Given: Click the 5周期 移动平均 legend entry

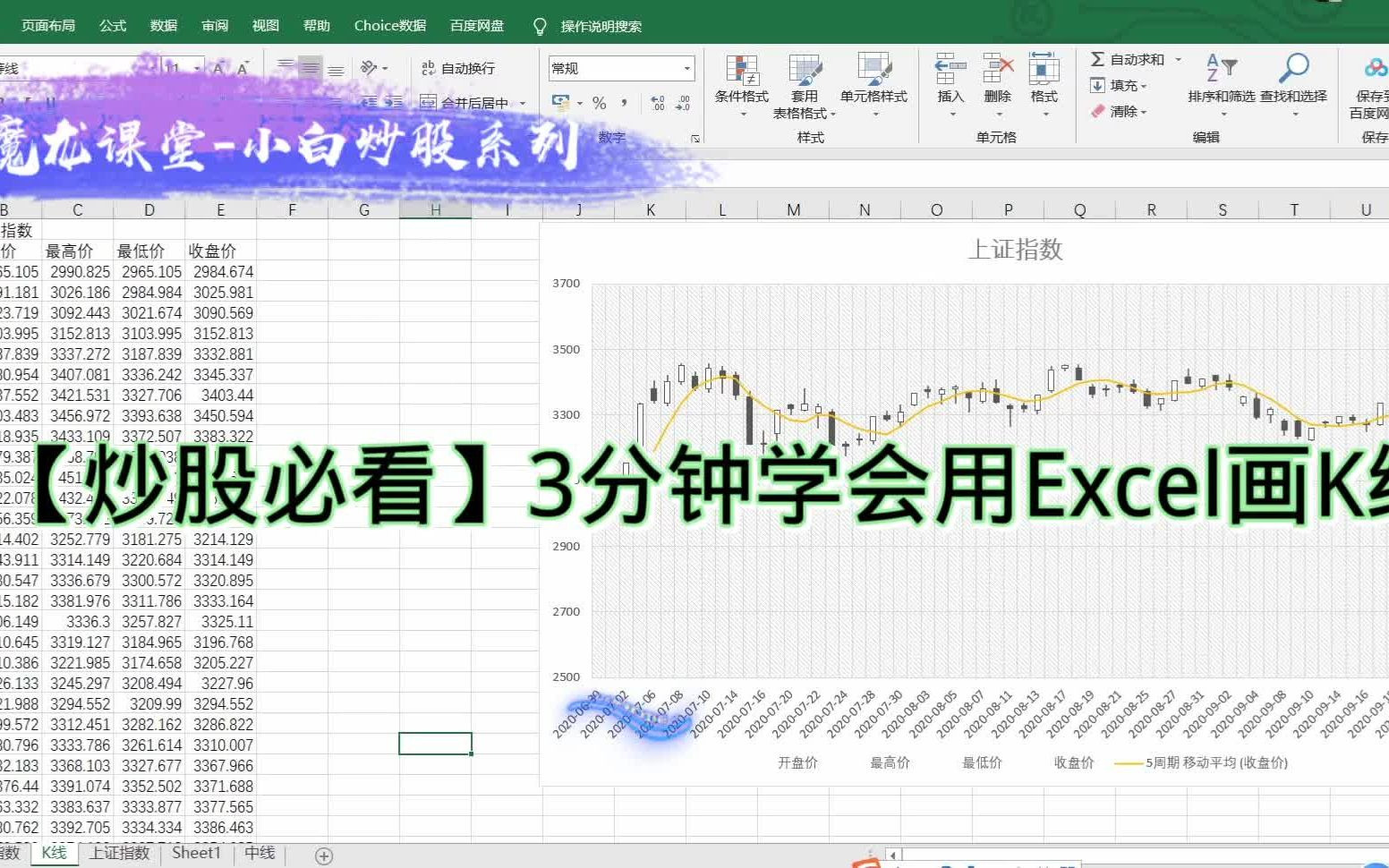Looking at the screenshot, I should pyautogui.click(x=1201, y=762).
